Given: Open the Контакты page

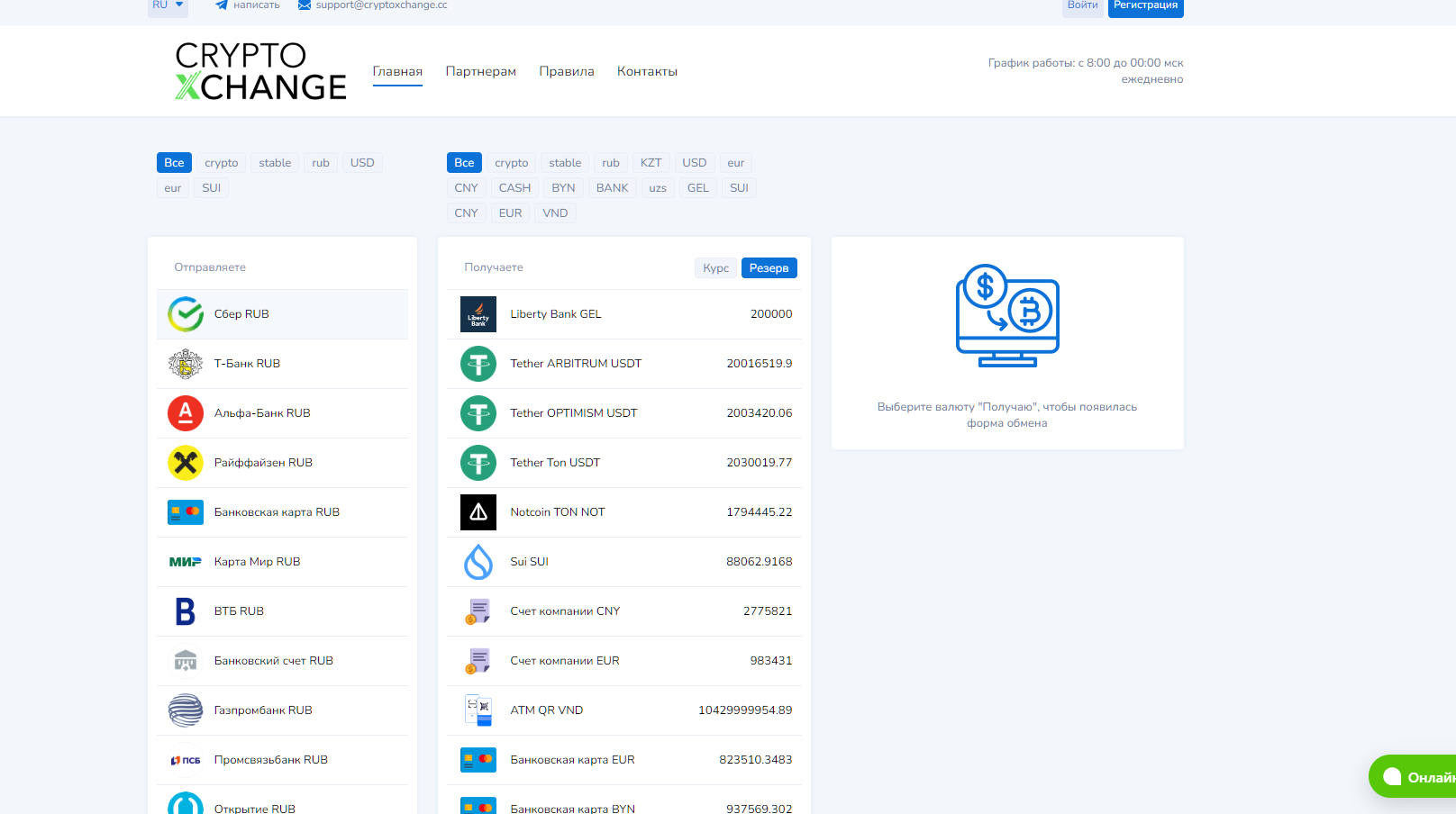Looking at the screenshot, I should coord(647,71).
